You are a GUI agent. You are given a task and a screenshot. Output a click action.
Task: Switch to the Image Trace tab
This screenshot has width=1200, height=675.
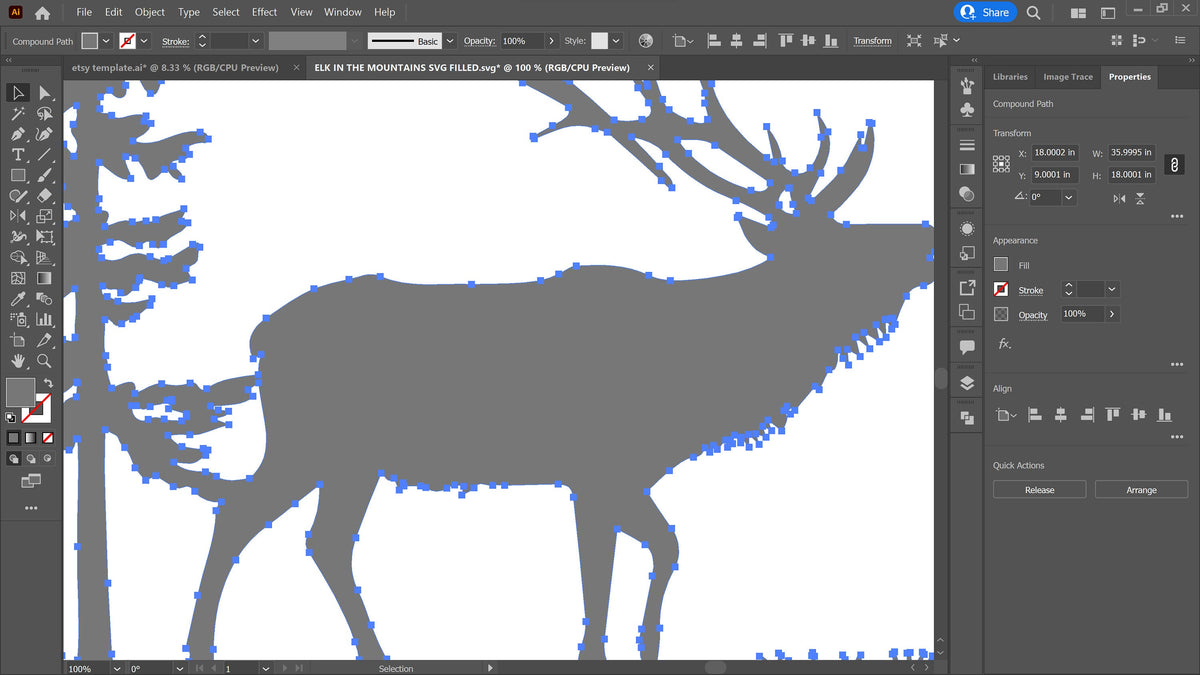[x=1068, y=77]
